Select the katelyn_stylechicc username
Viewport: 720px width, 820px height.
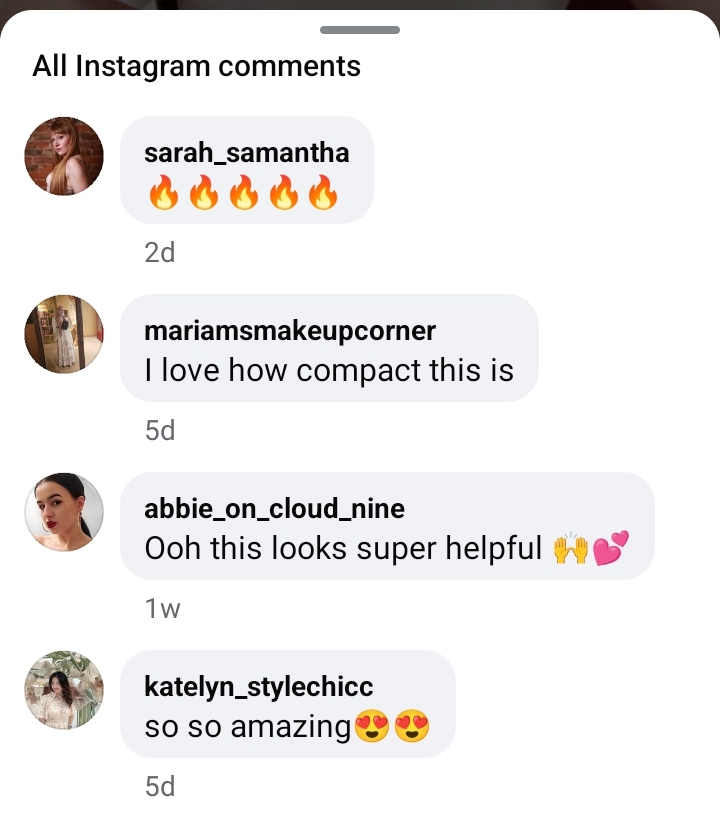click(x=258, y=687)
